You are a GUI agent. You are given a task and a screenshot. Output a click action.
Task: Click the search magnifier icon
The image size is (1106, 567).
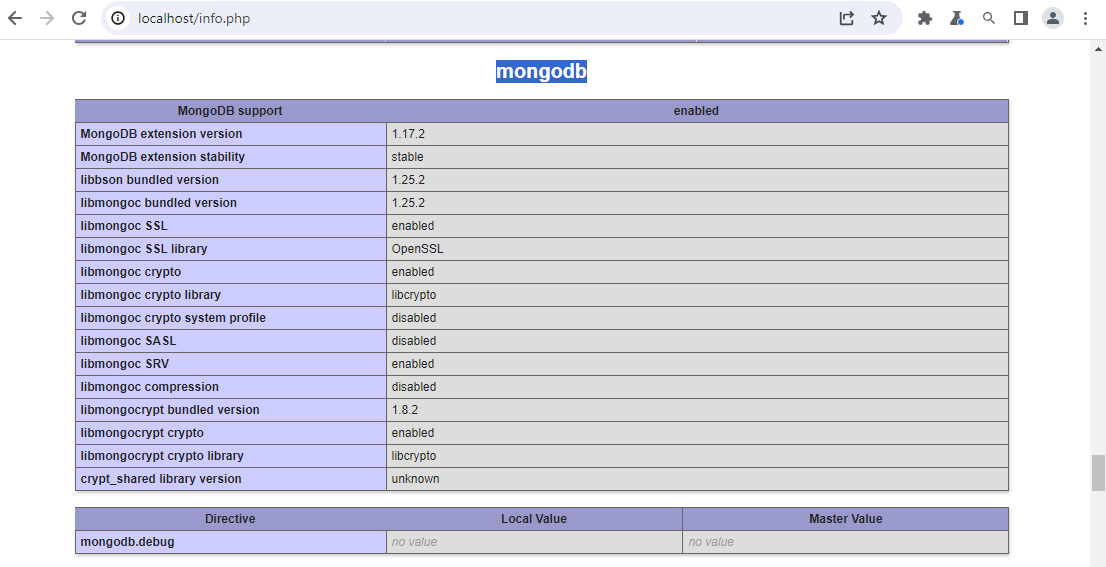click(x=989, y=18)
